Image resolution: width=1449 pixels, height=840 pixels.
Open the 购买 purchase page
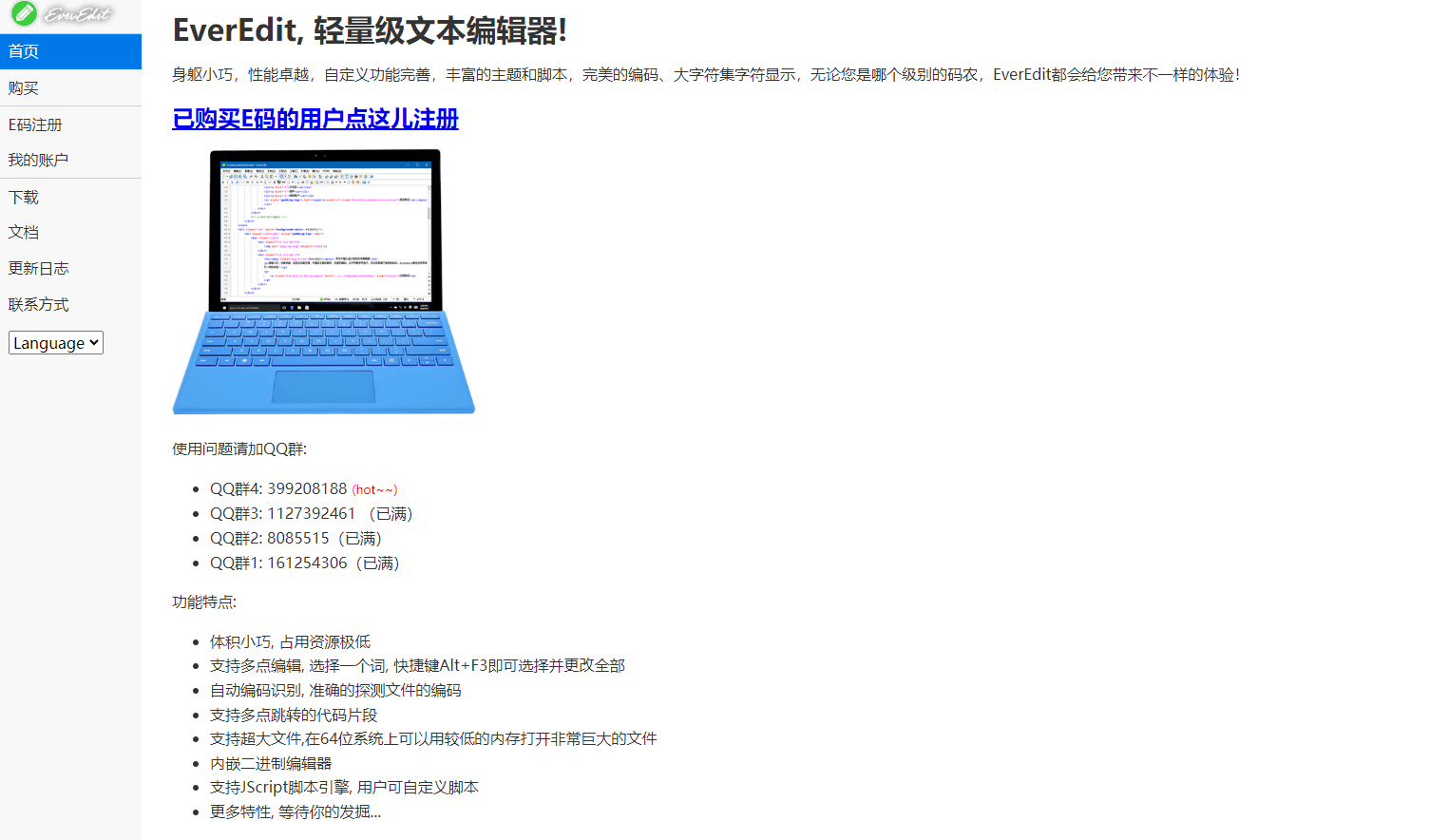coord(22,87)
